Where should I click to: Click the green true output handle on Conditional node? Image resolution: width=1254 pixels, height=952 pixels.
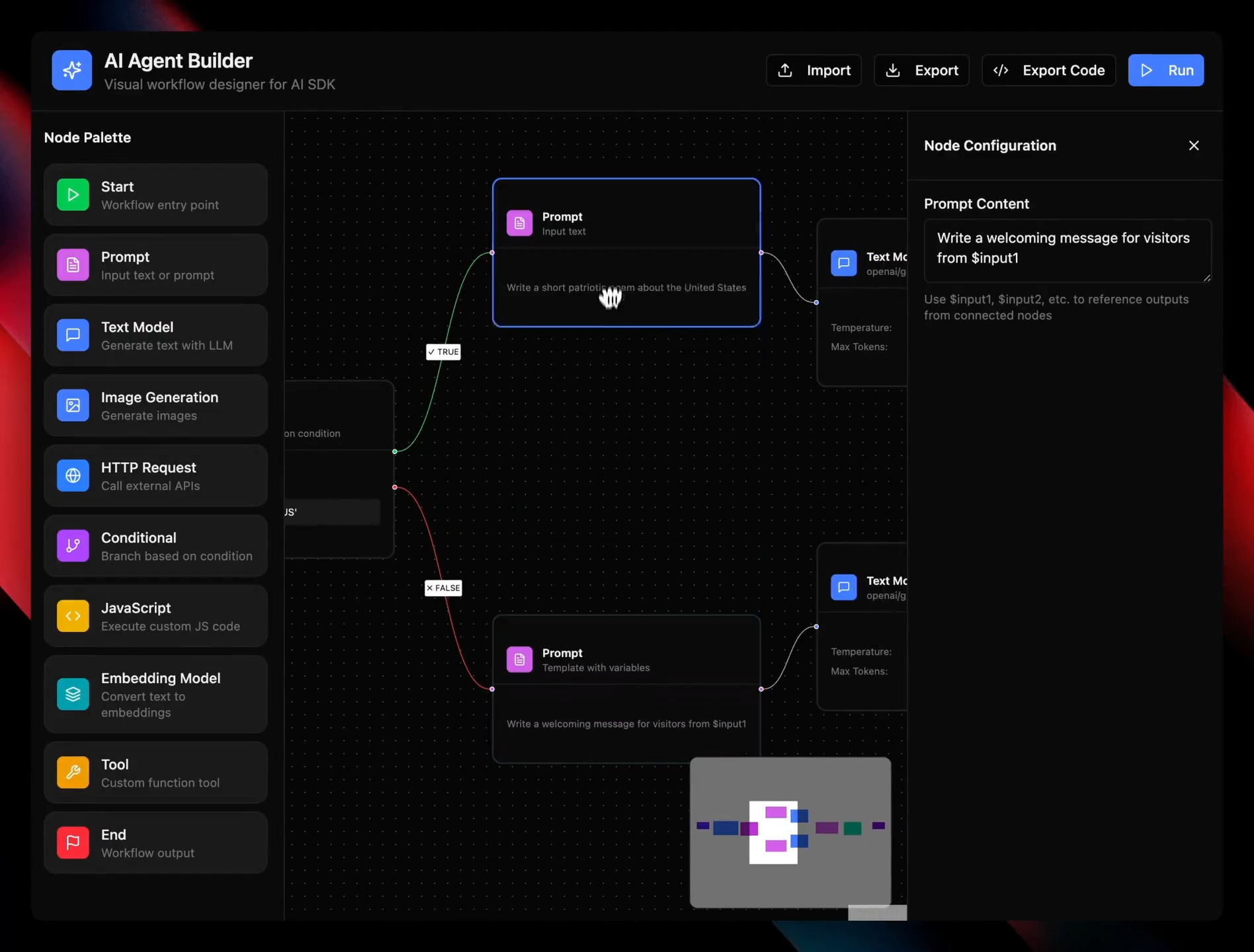[x=395, y=452]
